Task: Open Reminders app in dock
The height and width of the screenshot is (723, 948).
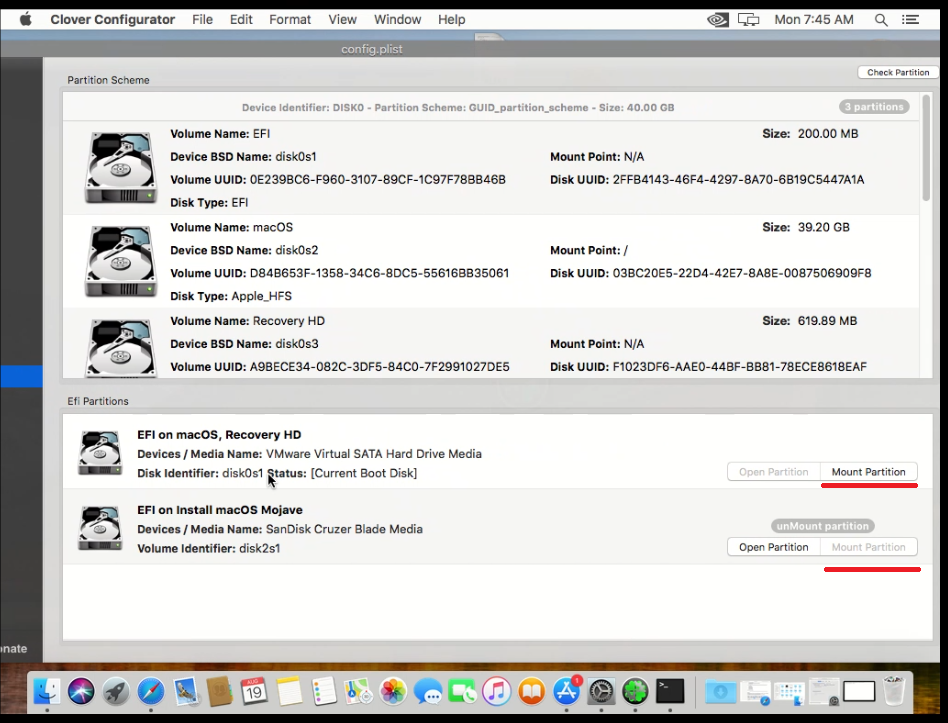Action: [x=324, y=691]
